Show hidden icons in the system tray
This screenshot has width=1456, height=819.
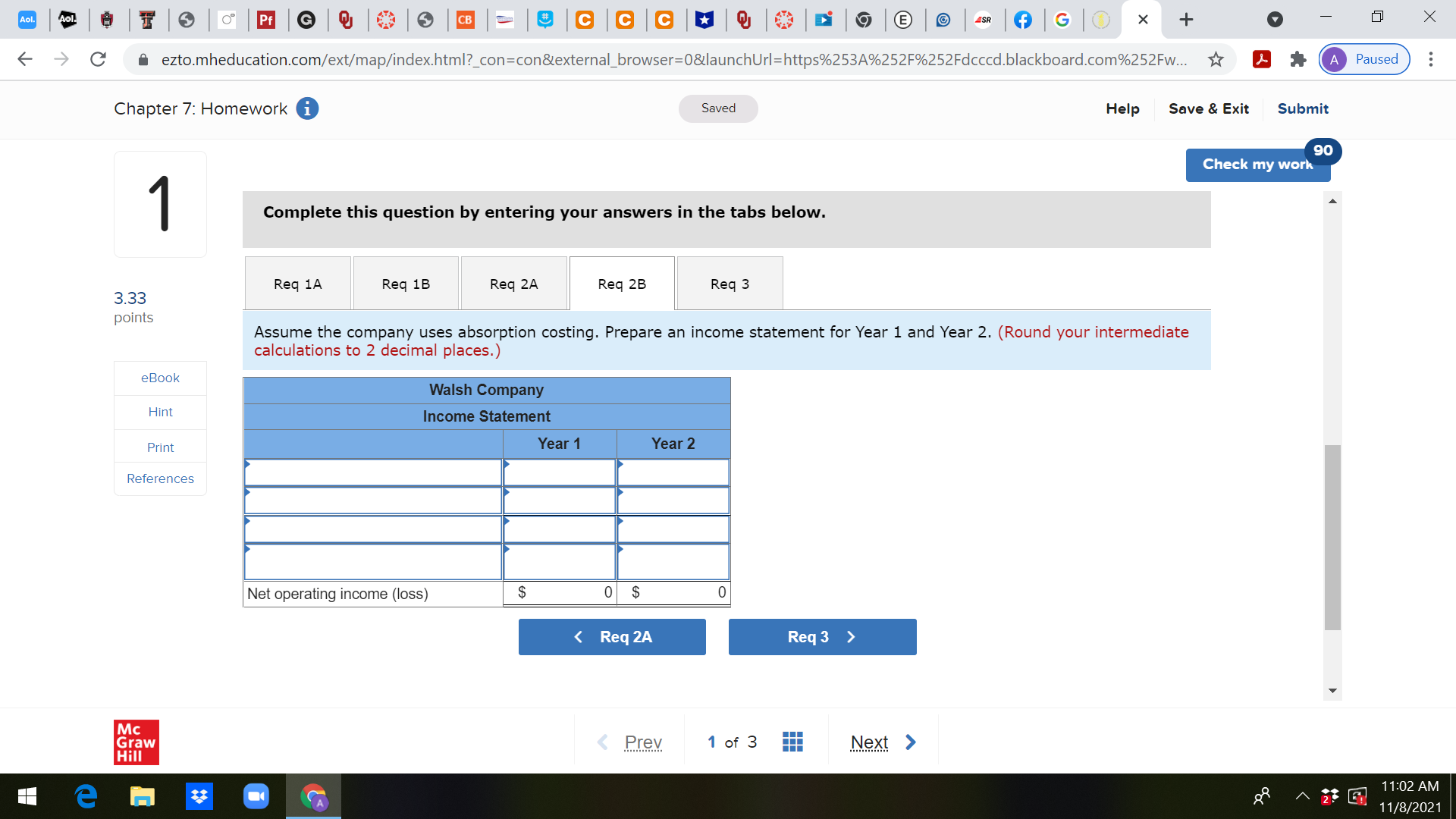1303,796
